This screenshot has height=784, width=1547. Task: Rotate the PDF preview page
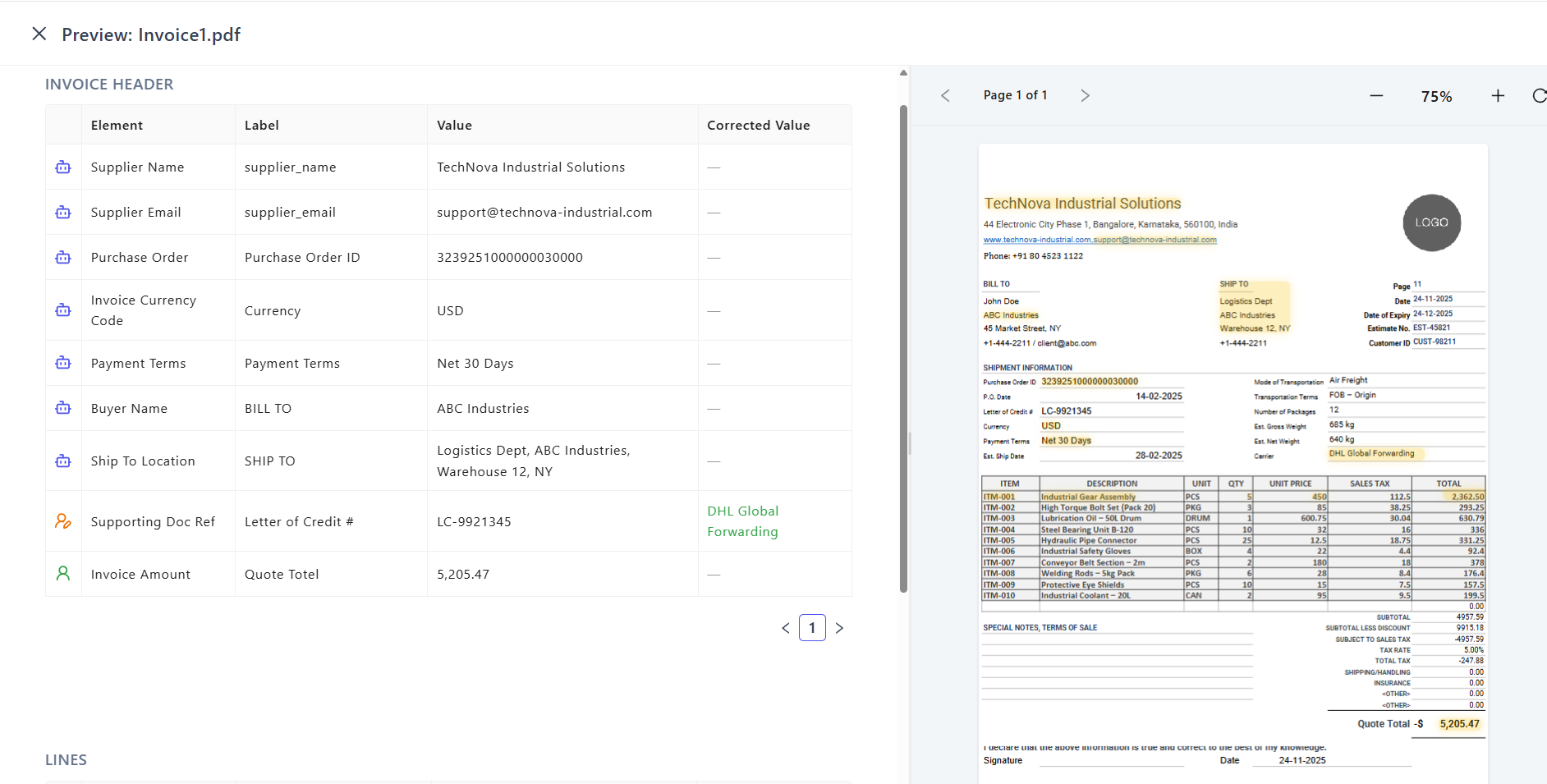(x=1539, y=96)
